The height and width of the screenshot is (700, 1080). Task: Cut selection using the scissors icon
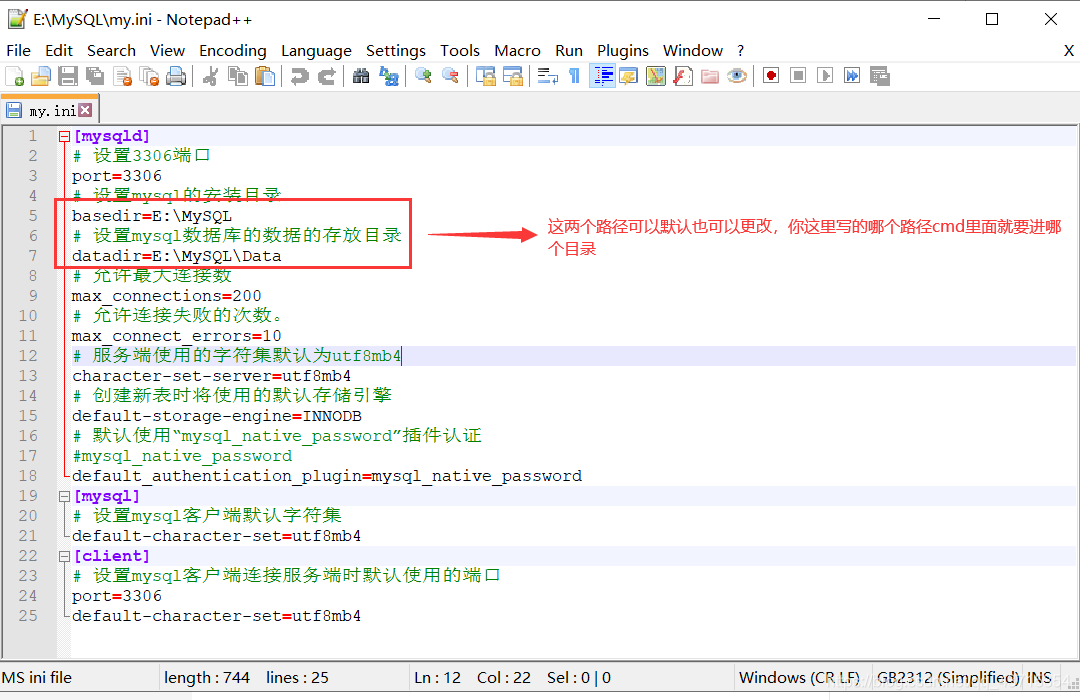click(x=211, y=76)
